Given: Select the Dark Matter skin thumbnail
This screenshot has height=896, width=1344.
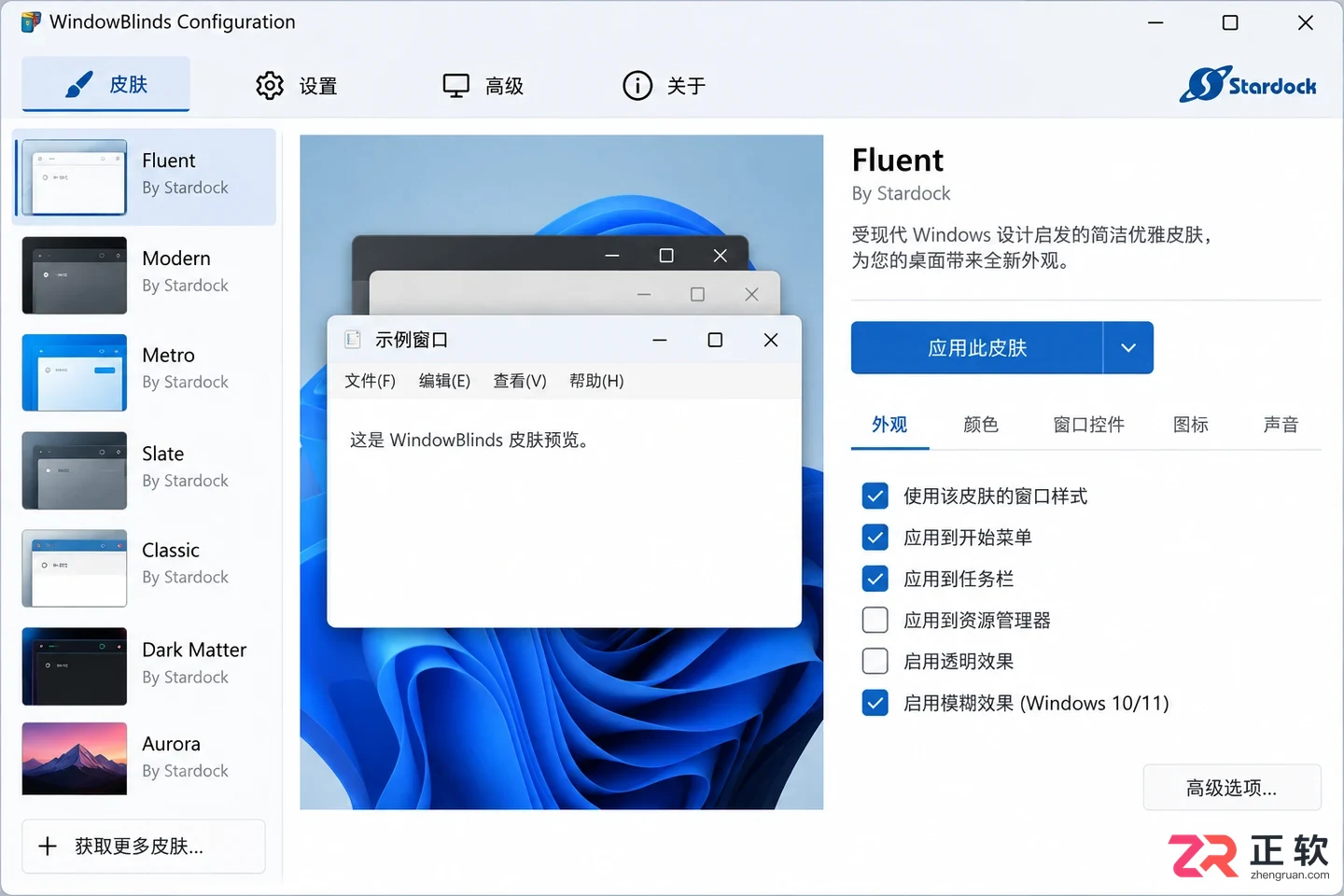Looking at the screenshot, I should [75, 666].
